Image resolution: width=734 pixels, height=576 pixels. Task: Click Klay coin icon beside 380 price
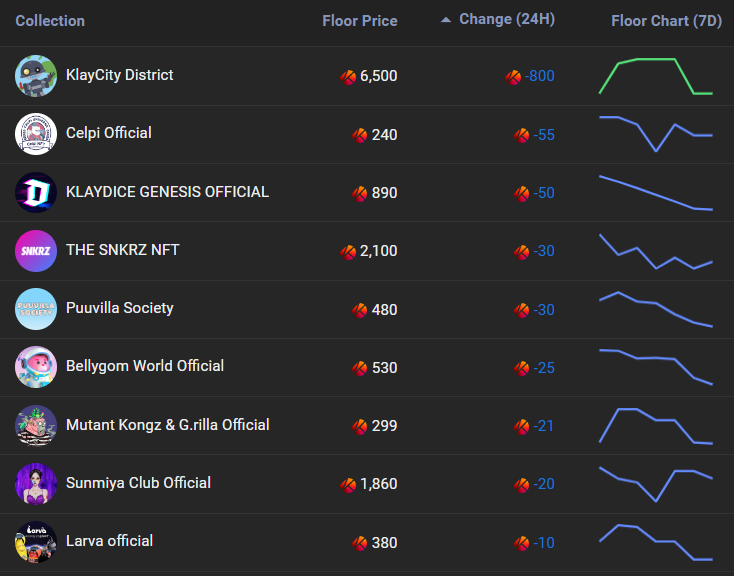(x=360, y=543)
